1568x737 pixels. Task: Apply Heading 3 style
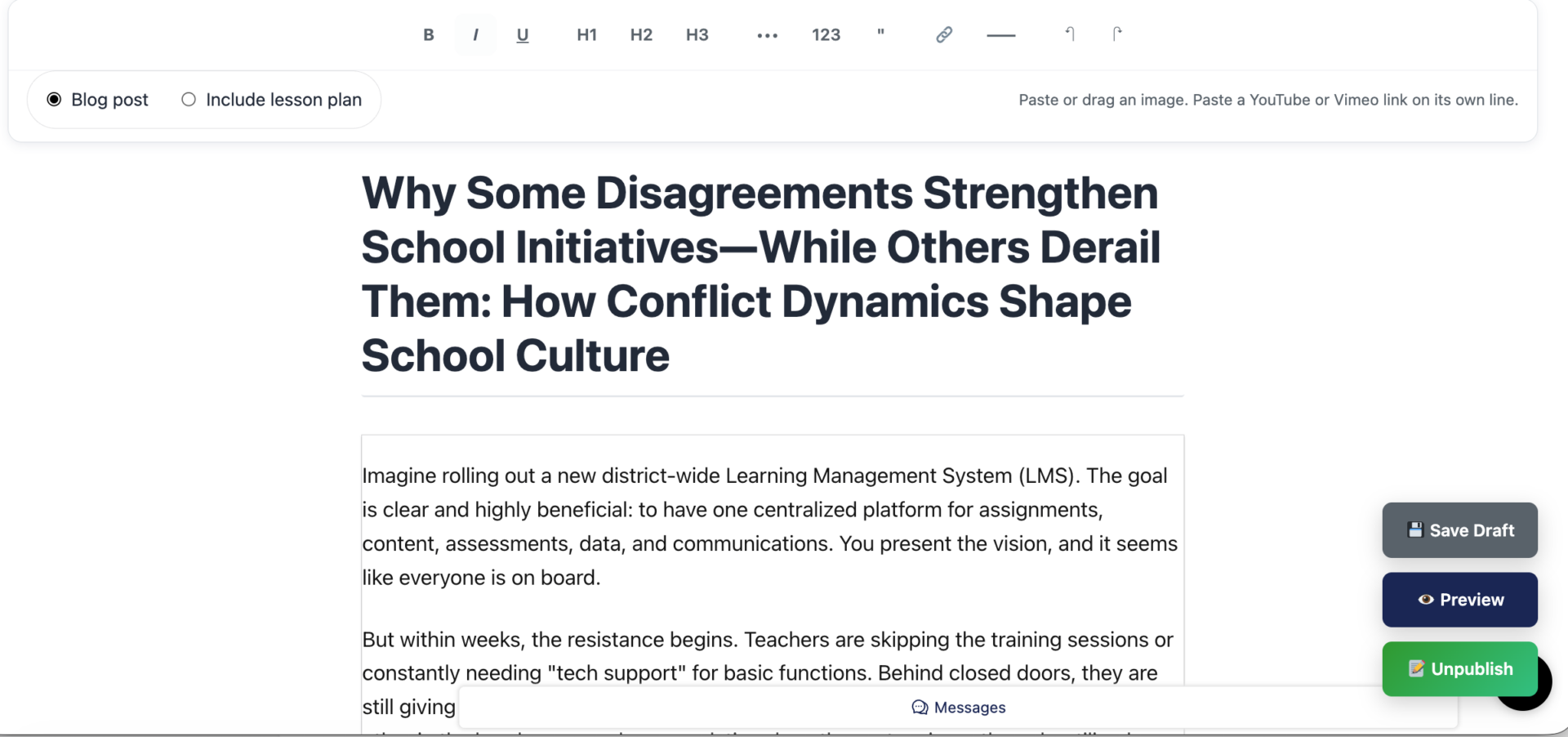(697, 35)
